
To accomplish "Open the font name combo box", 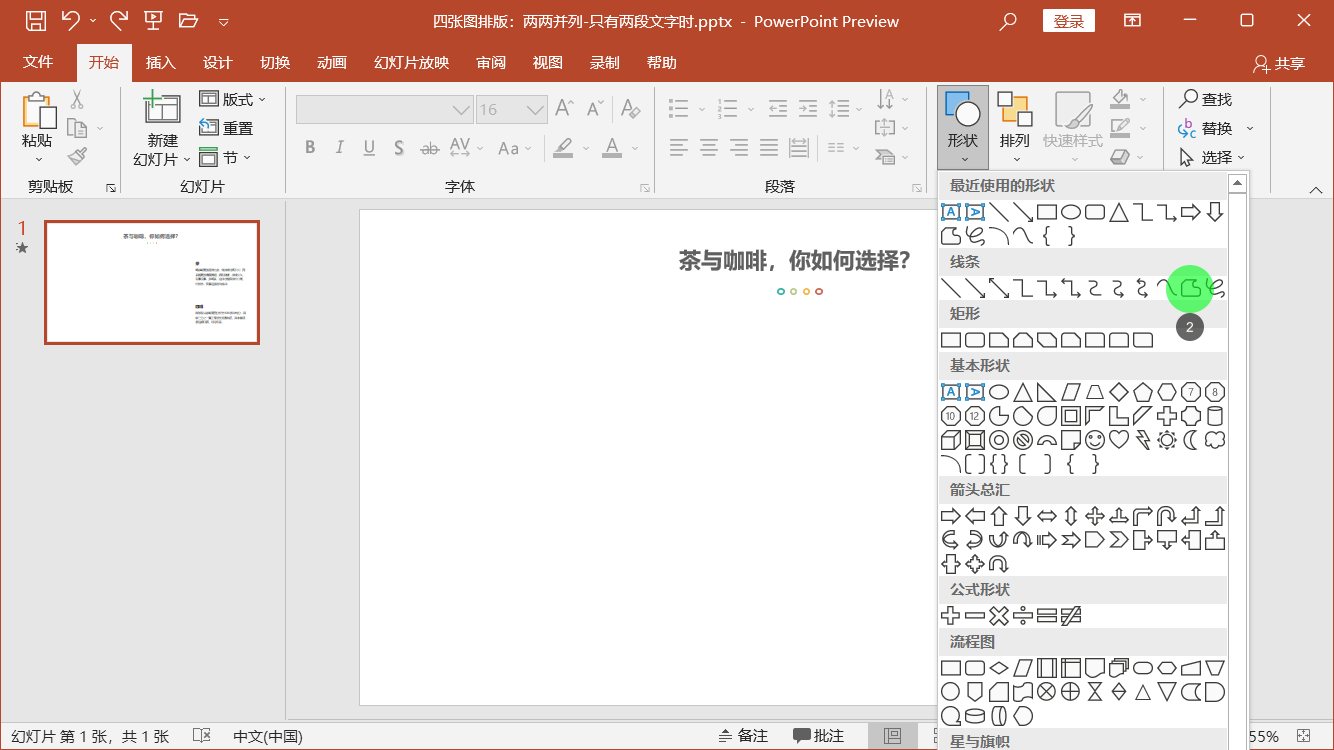I will coord(385,109).
